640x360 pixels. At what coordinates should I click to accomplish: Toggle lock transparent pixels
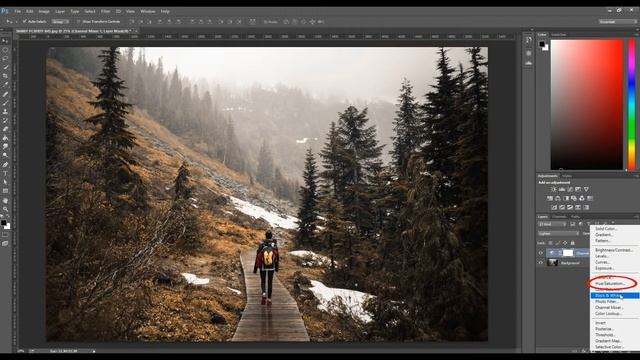point(550,243)
